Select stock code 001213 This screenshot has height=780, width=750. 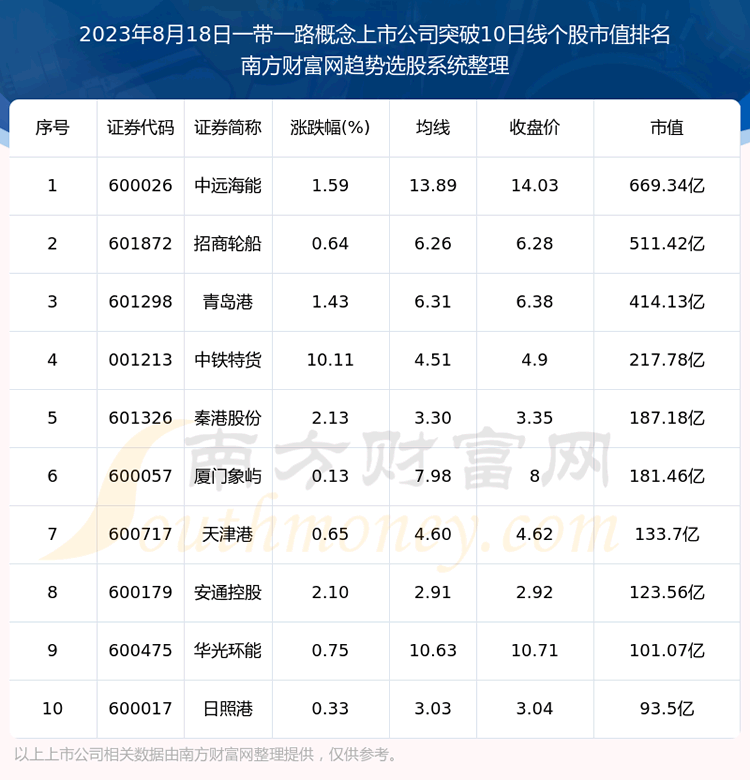pyautogui.click(x=140, y=360)
